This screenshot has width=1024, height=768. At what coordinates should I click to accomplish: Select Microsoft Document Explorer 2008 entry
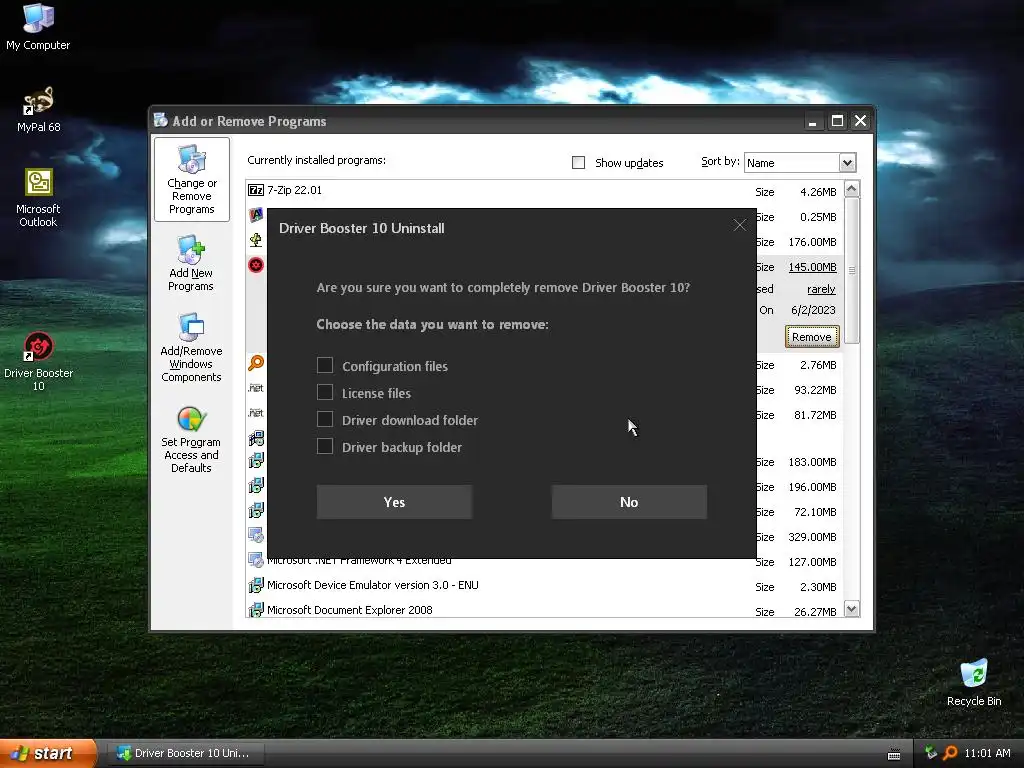[x=545, y=610]
